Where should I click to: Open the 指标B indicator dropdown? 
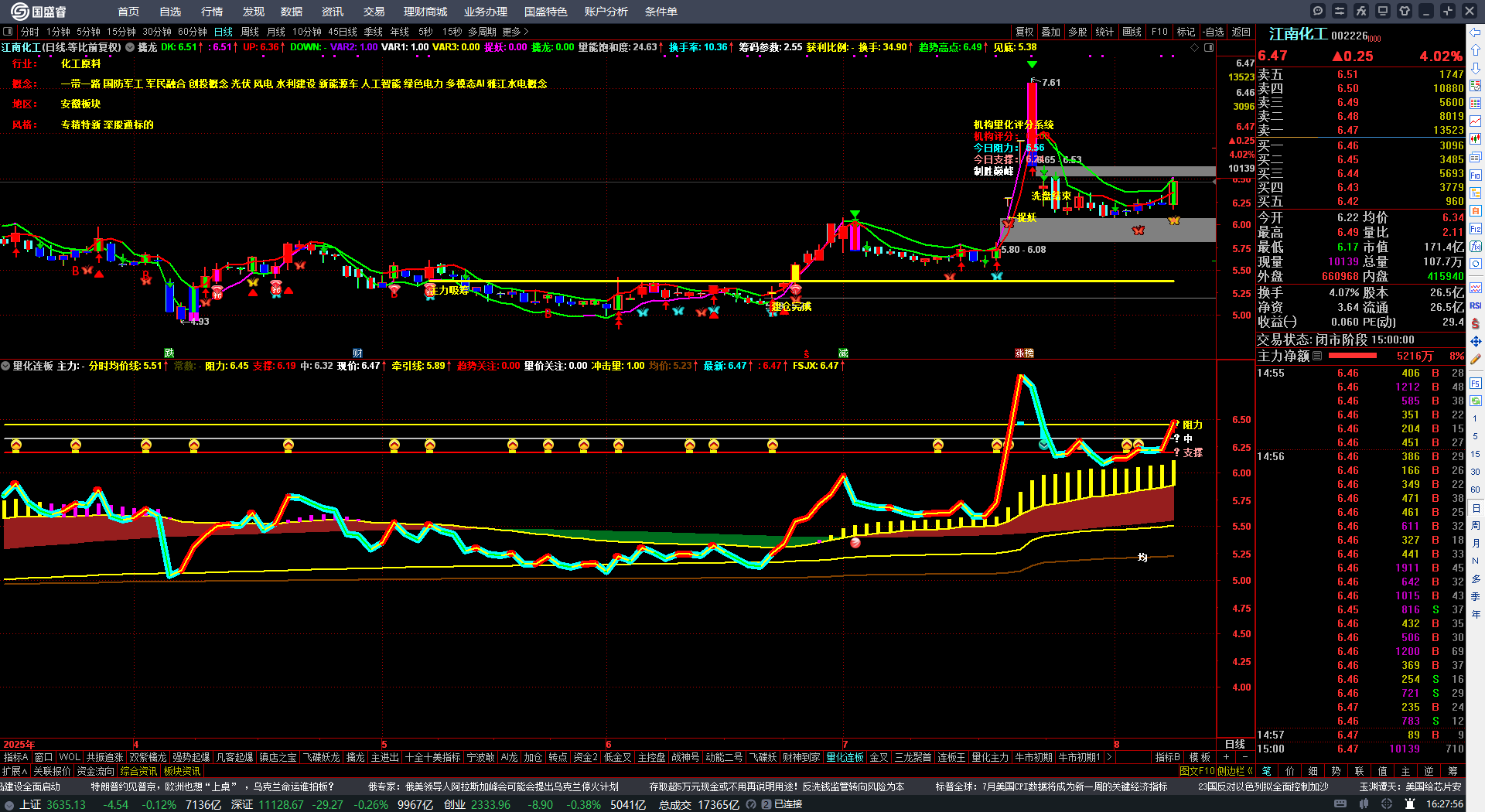tap(1167, 757)
